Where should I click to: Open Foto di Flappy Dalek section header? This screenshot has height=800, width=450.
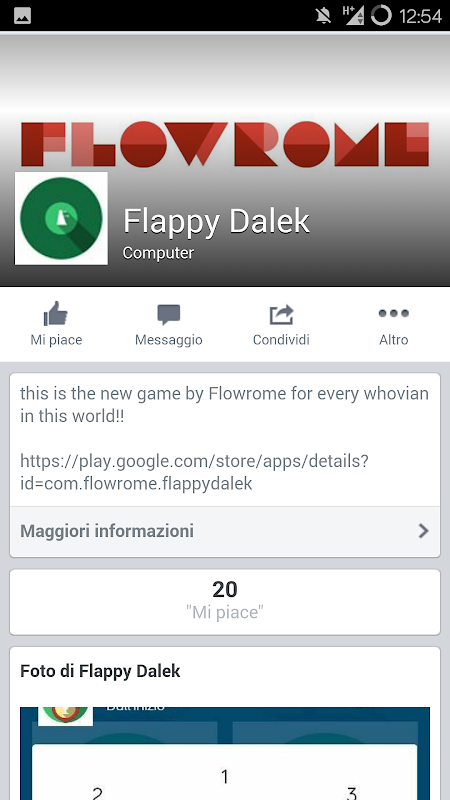[100, 671]
